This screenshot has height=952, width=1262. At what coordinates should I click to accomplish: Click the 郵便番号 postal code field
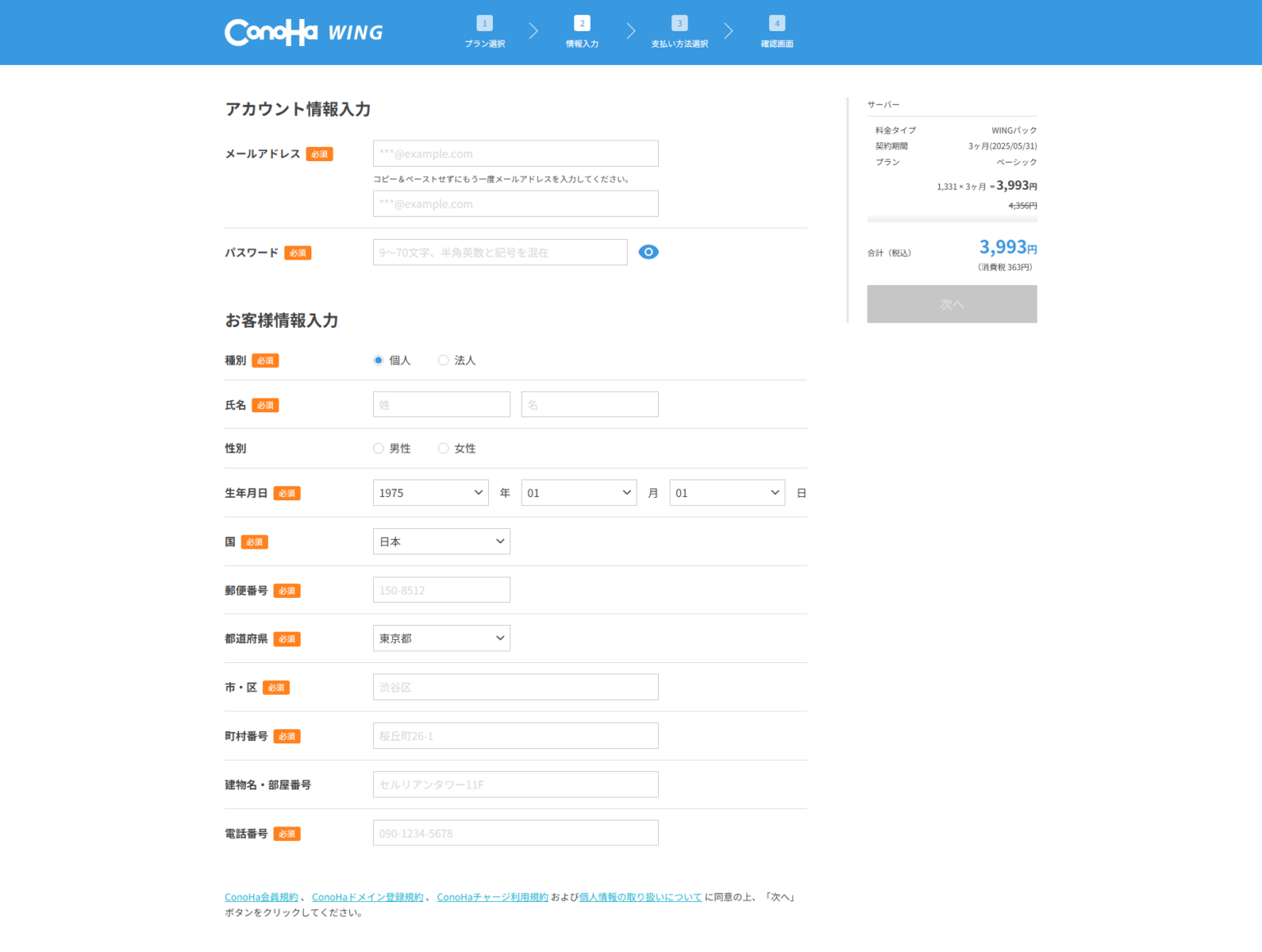(441, 589)
